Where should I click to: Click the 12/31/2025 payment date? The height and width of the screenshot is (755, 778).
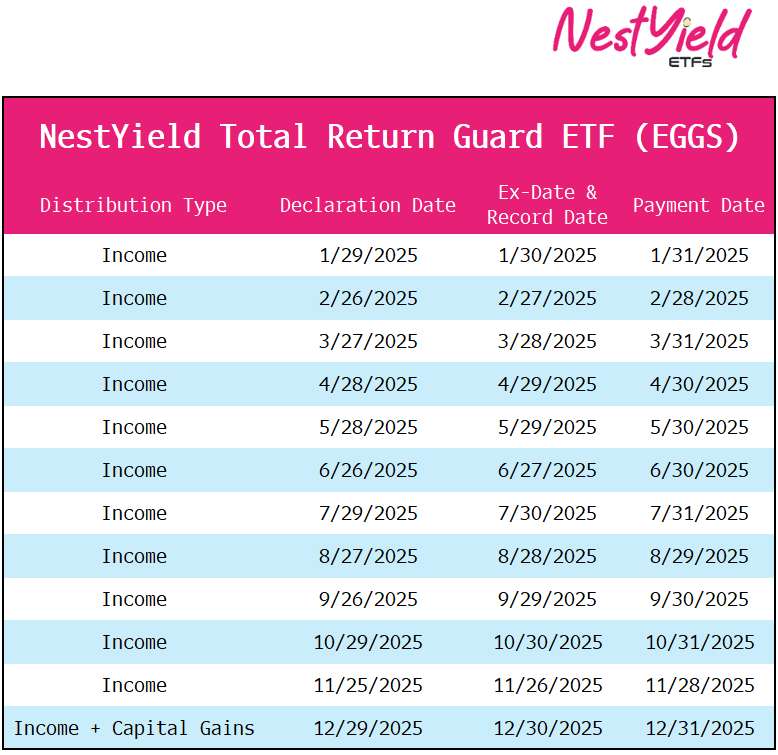[700, 728]
